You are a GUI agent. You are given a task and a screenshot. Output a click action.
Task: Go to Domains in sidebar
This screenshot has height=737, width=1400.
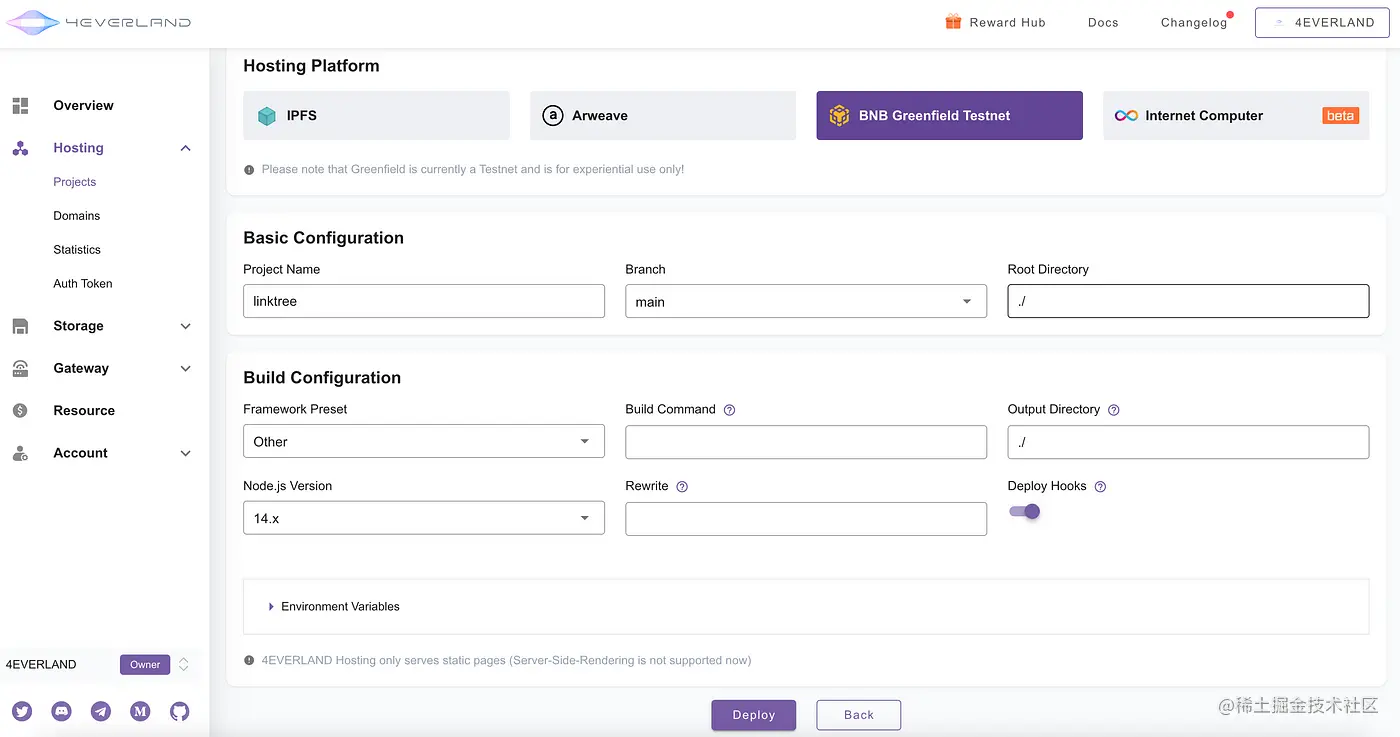click(x=77, y=216)
